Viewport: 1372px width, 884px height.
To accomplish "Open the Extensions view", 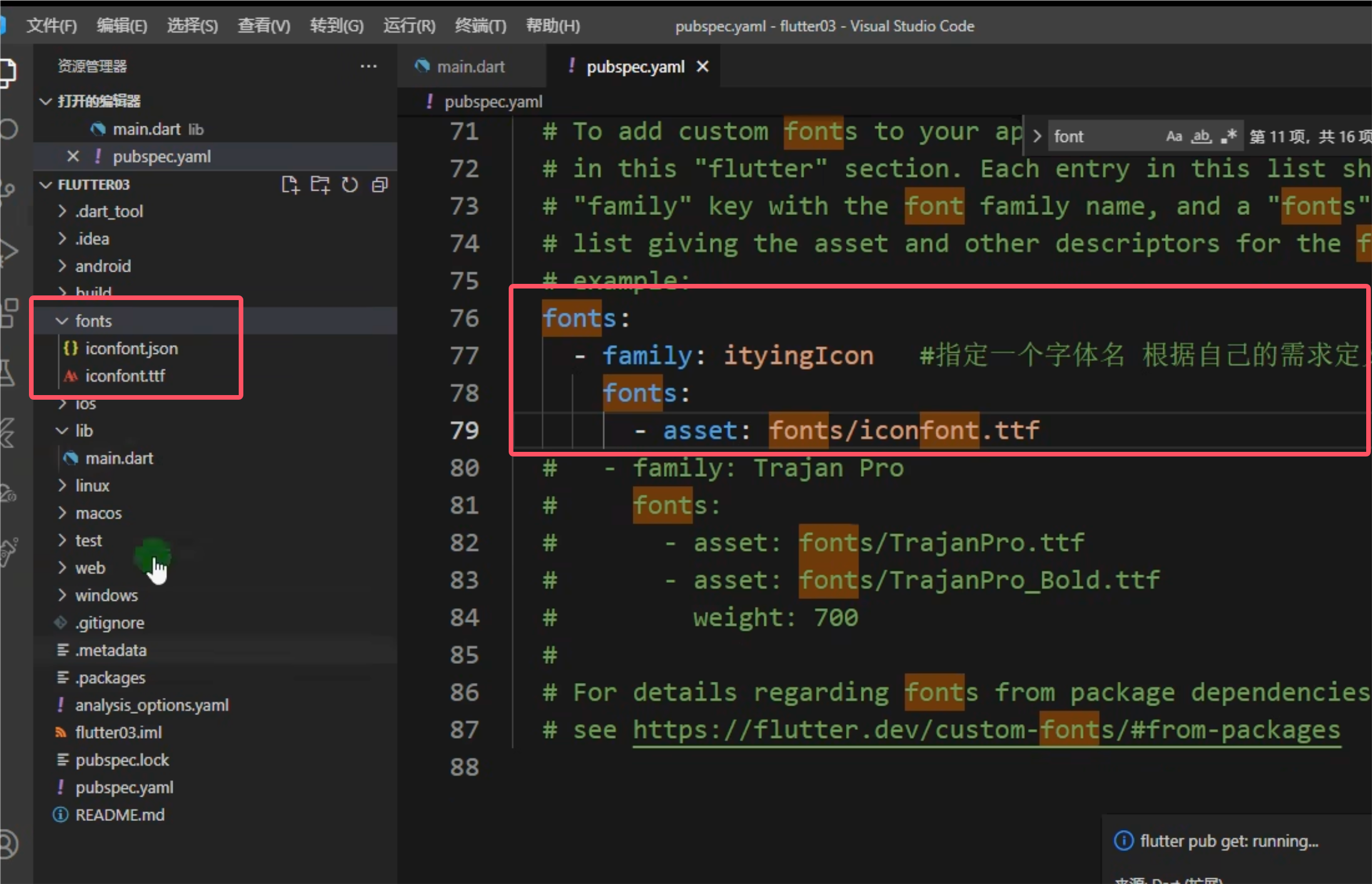I will 8,313.
